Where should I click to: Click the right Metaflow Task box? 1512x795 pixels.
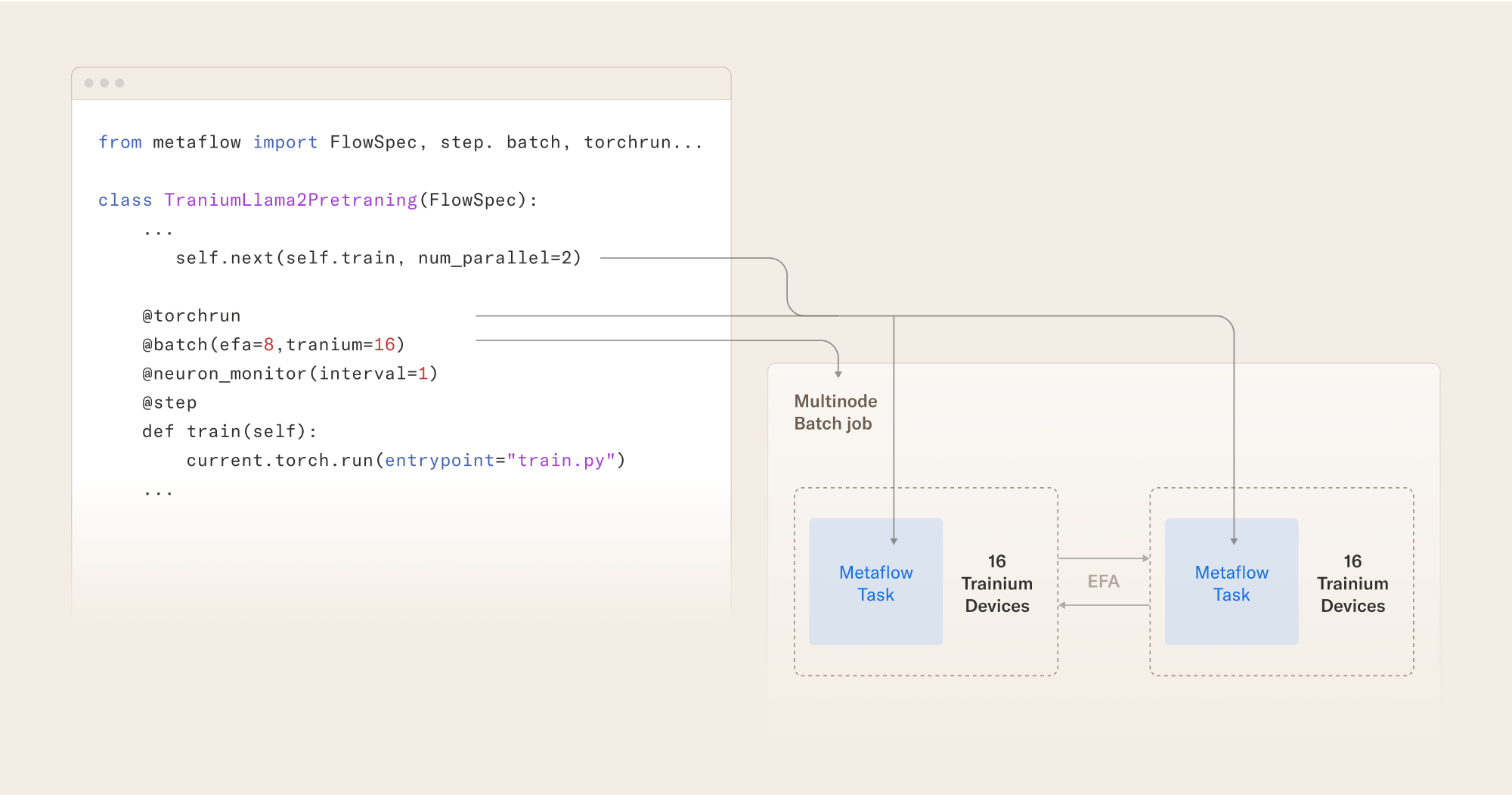point(1231,582)
